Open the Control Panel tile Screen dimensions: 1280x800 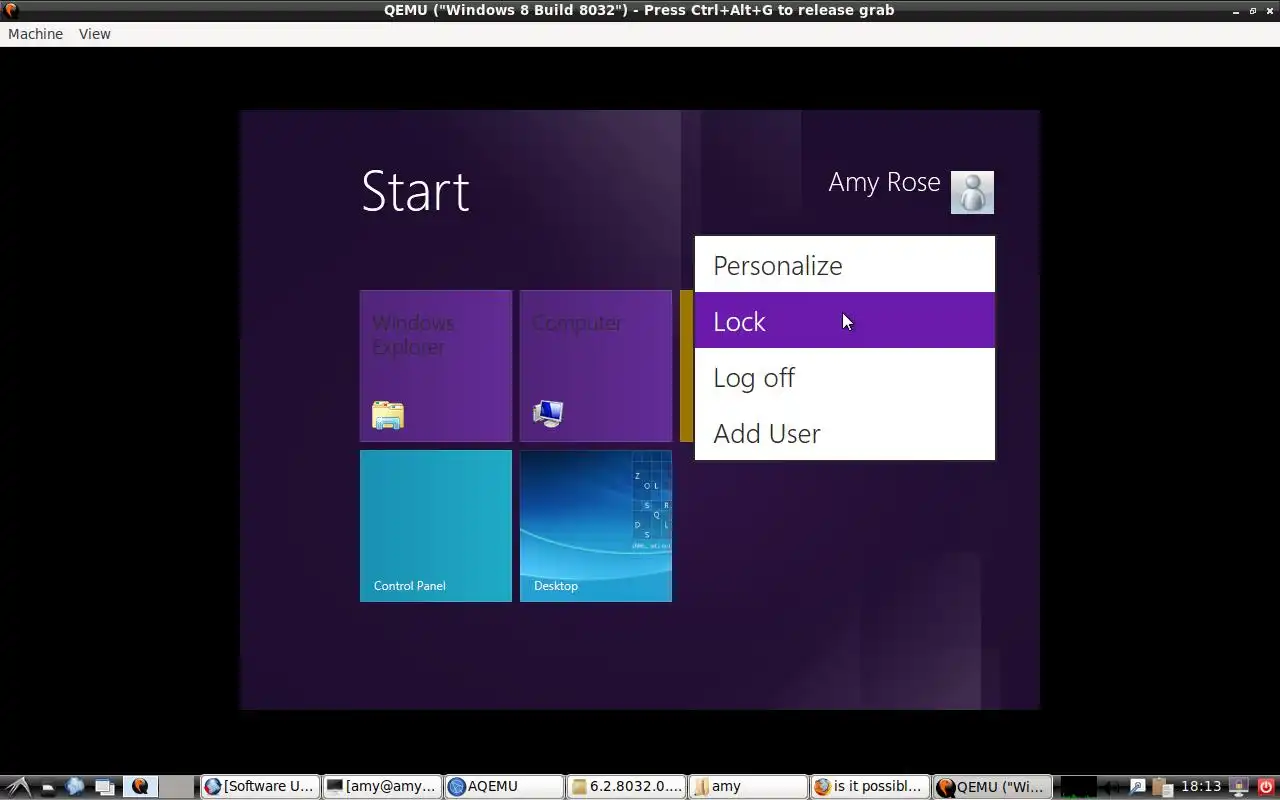pos(436,526)
